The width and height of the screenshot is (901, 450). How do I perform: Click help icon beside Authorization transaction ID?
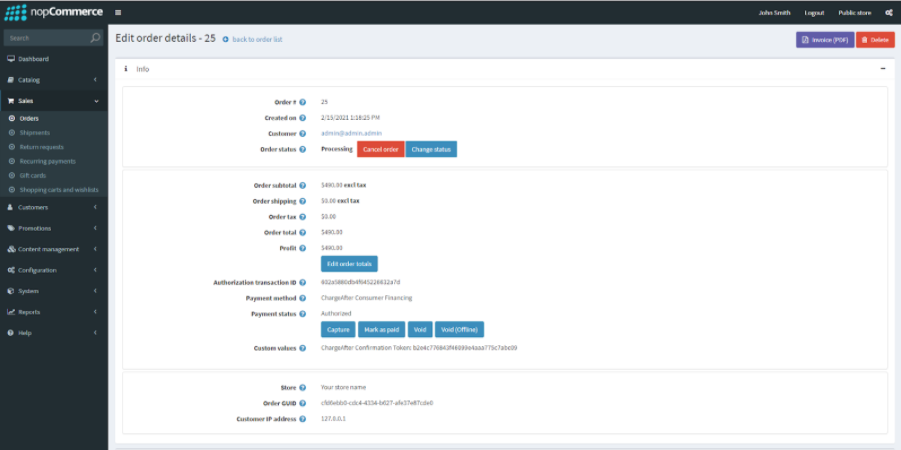tap(302, 283)
